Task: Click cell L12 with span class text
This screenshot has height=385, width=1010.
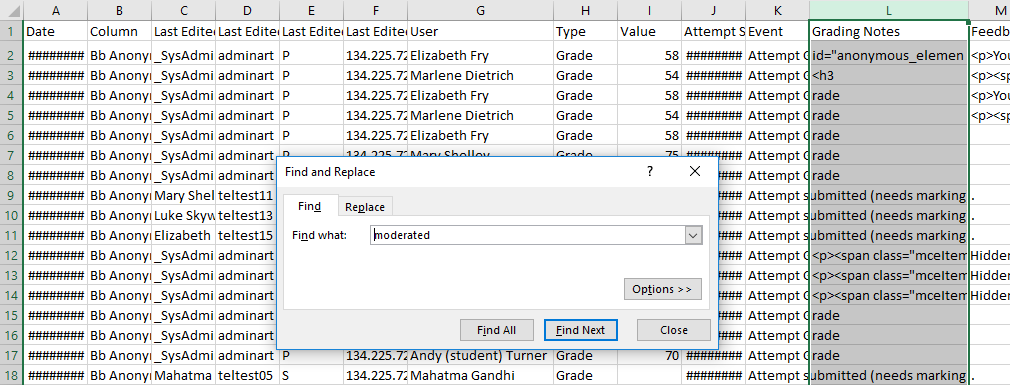Action: (x=888, y=256)
